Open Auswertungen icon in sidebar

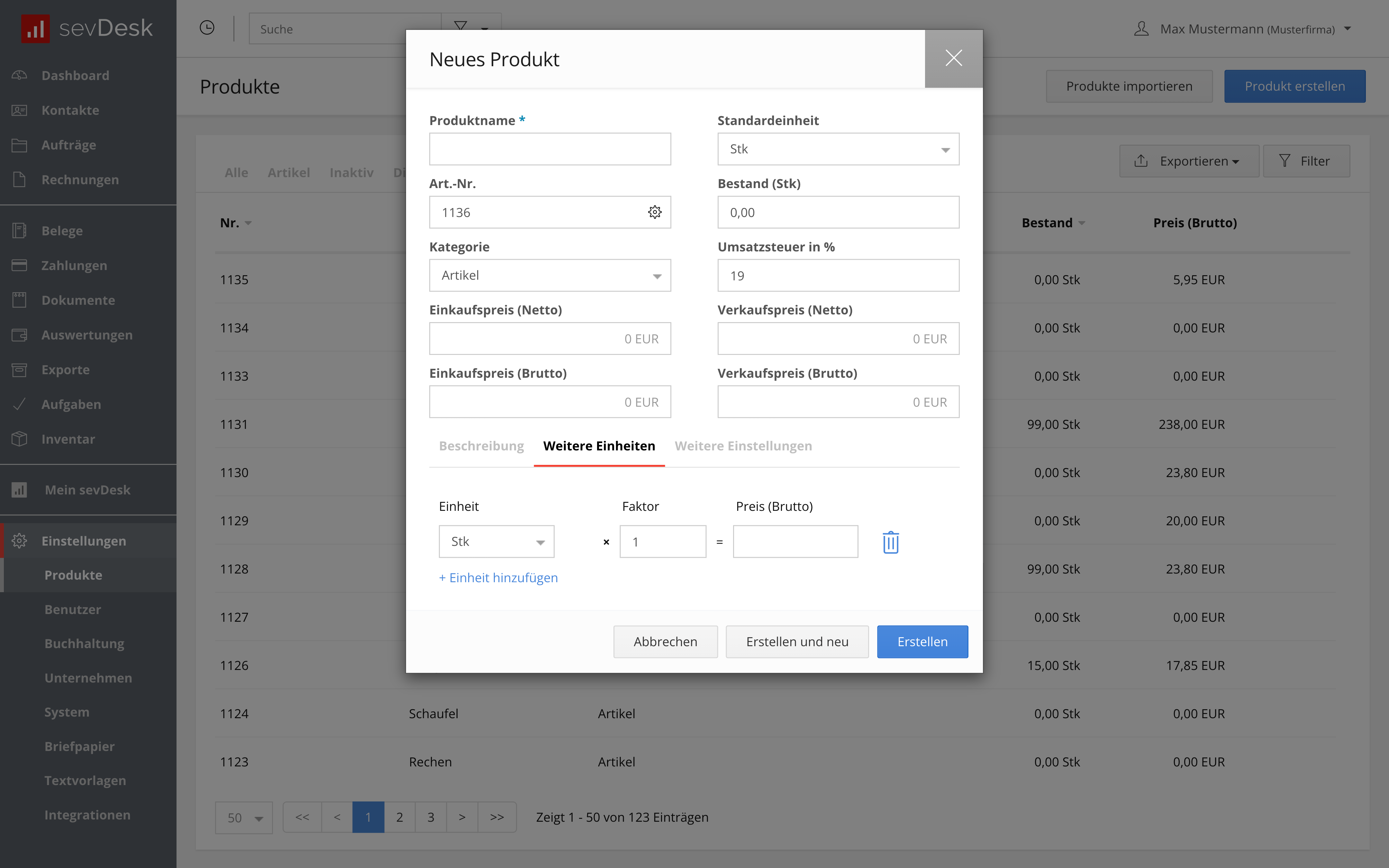[x=20, y=335]
